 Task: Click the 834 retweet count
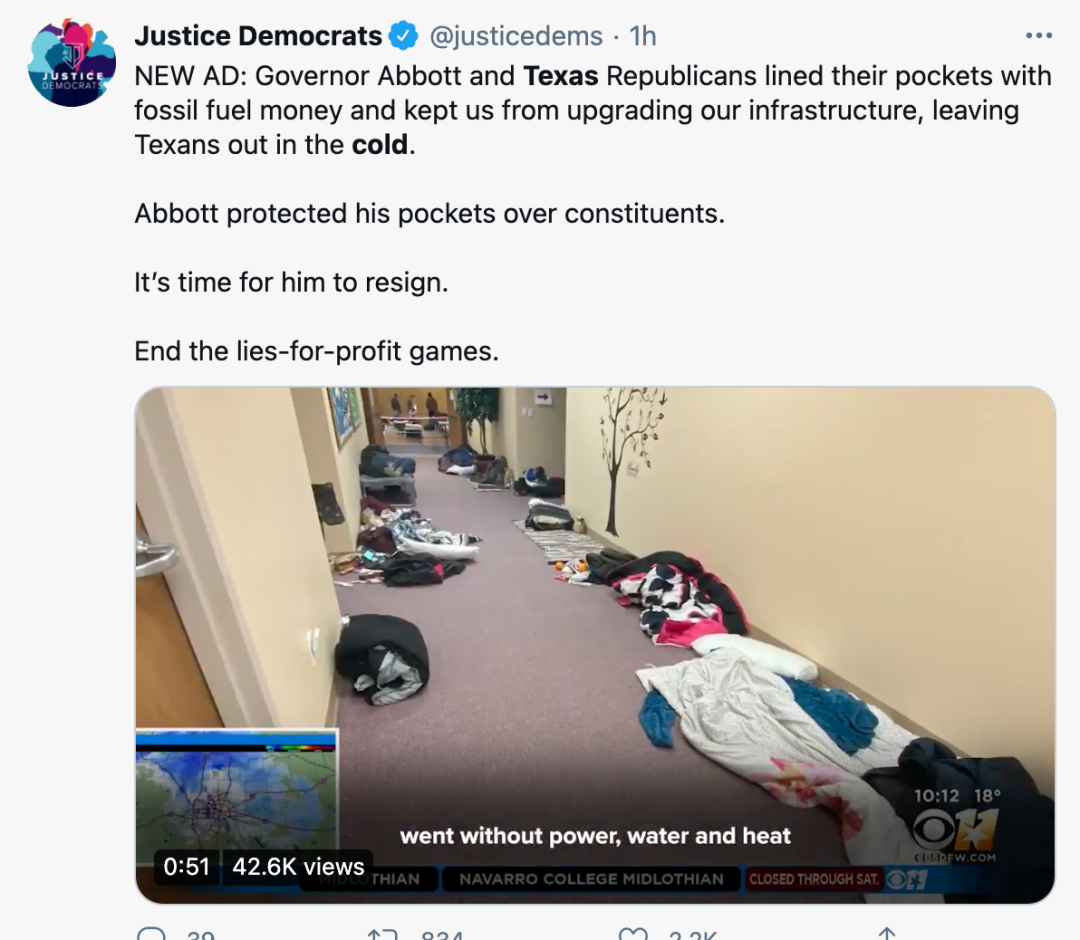(x=442, y=935)
